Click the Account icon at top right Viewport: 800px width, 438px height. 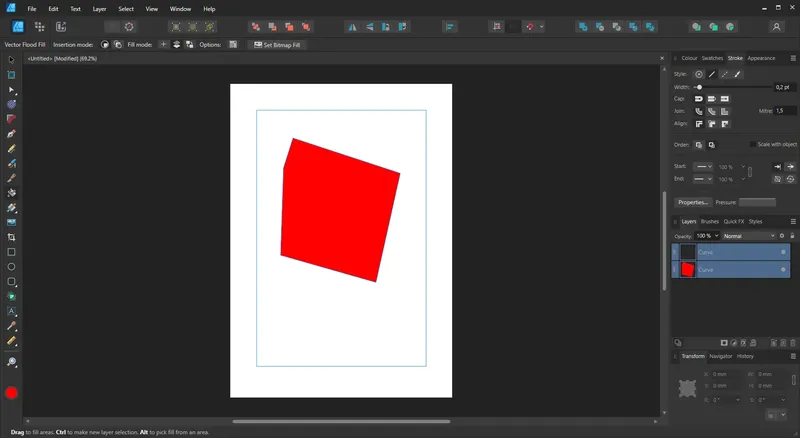776,27
